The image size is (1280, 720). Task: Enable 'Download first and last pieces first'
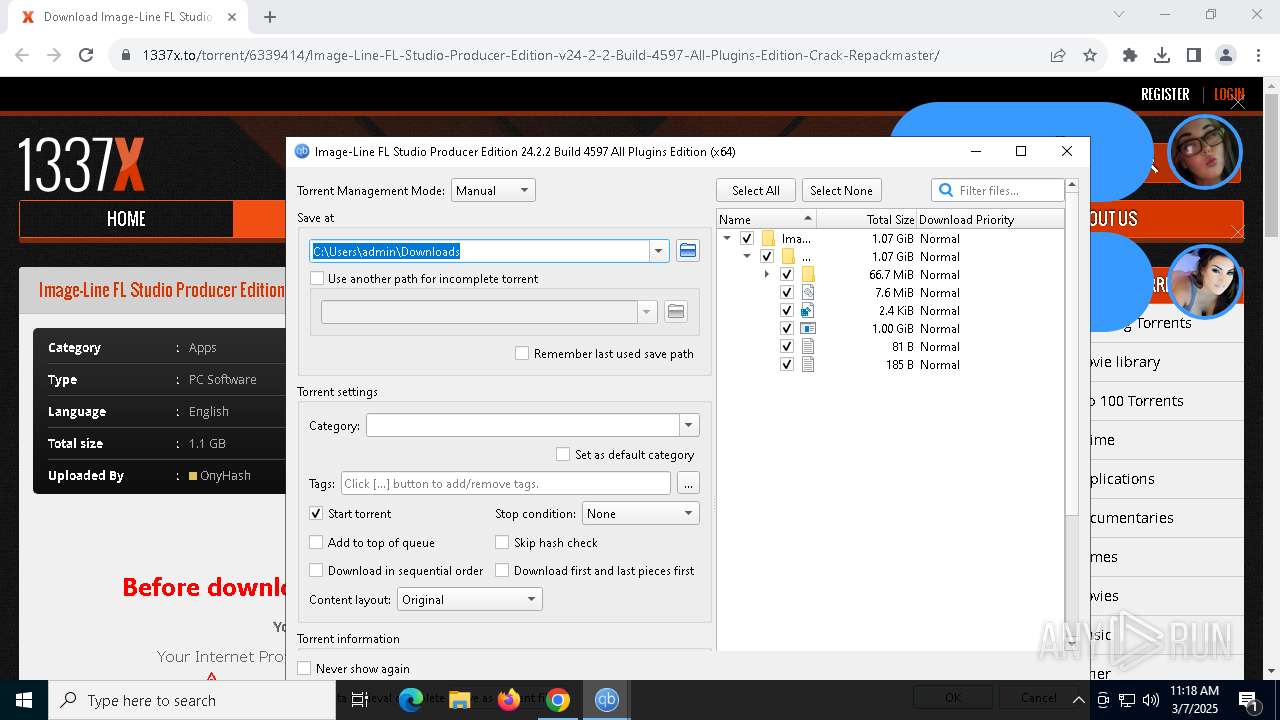502,571
